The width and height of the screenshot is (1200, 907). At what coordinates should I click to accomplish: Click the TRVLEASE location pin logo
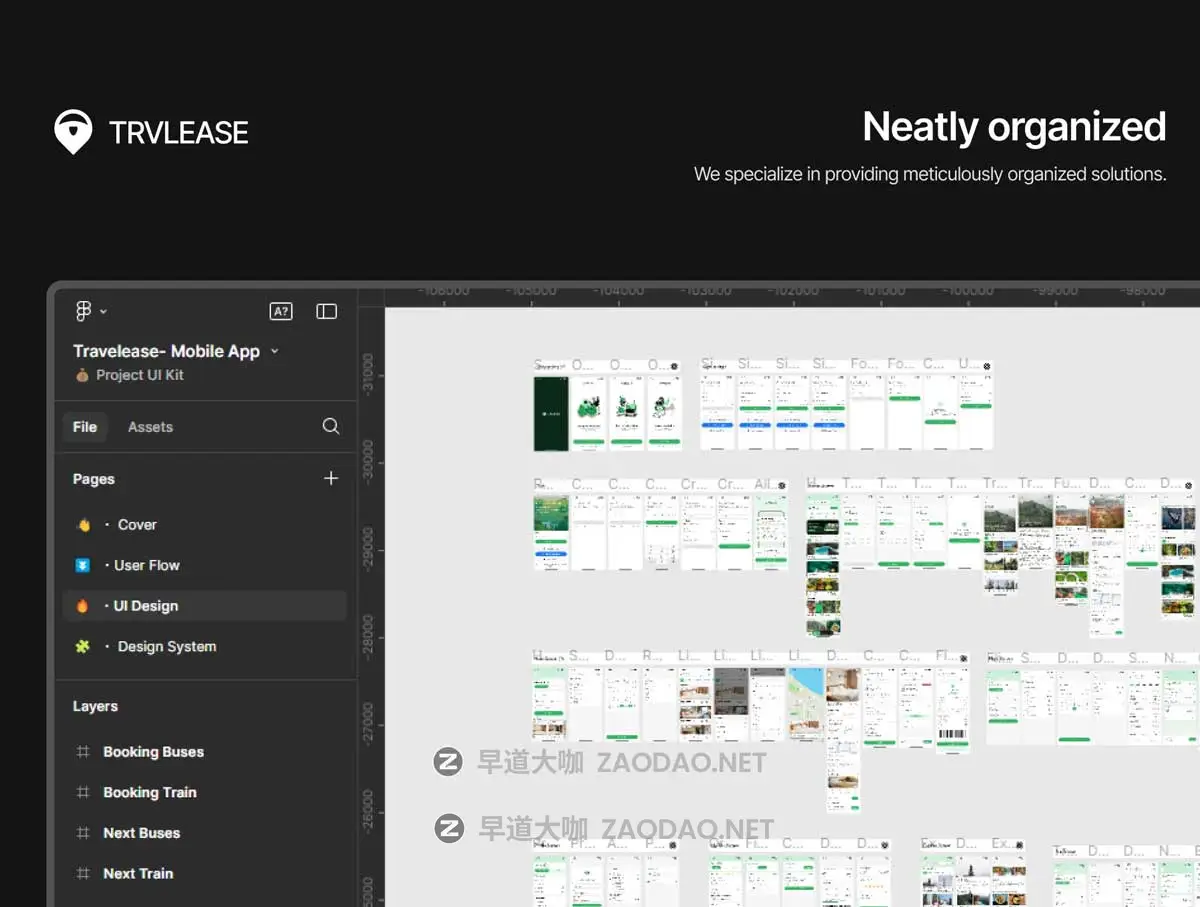point(73,132)
